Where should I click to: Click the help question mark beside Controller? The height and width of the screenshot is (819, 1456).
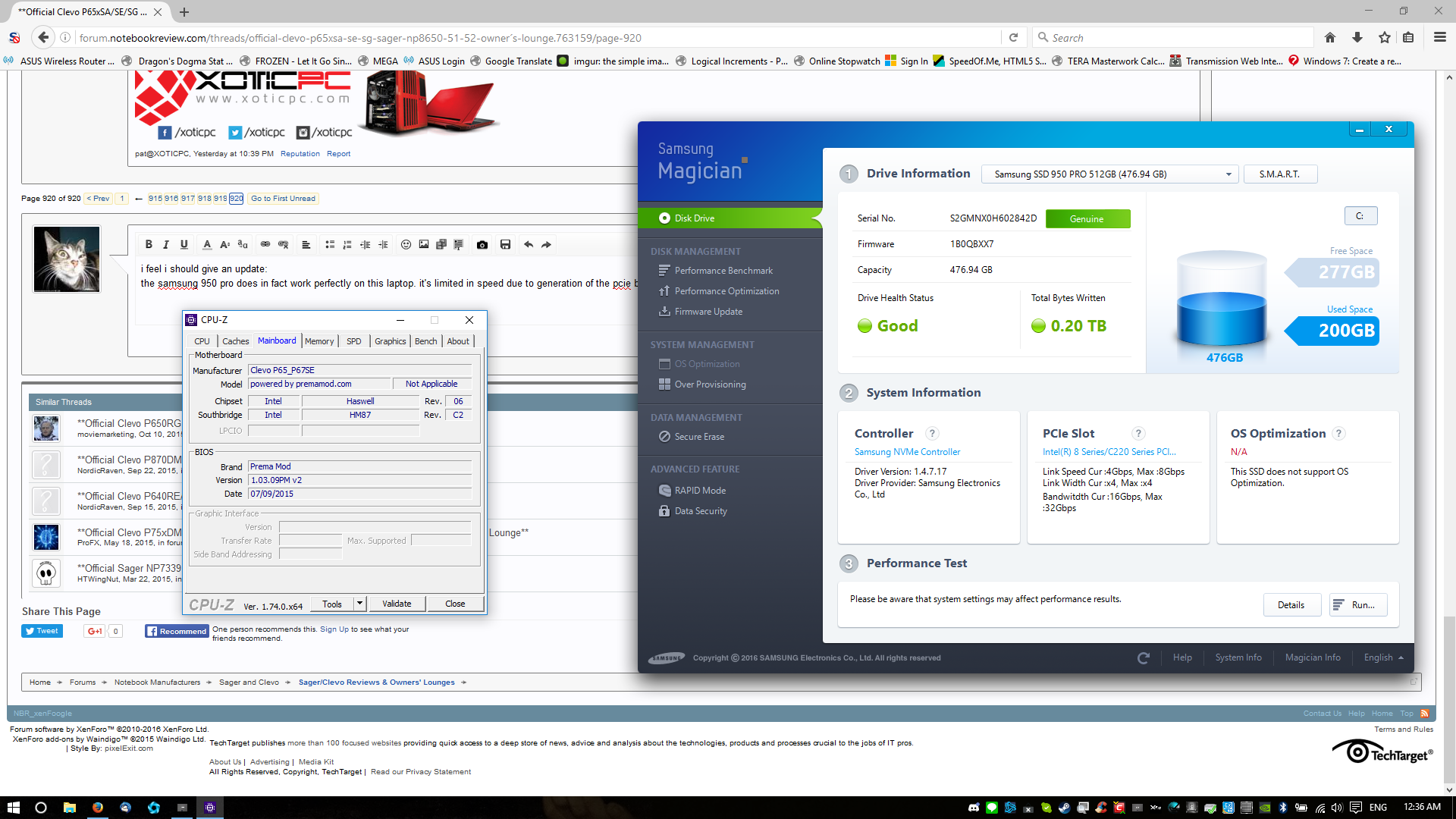point(932,433)
